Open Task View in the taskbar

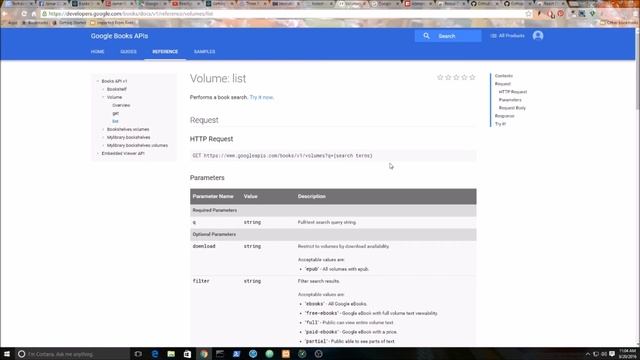[138, 354]
